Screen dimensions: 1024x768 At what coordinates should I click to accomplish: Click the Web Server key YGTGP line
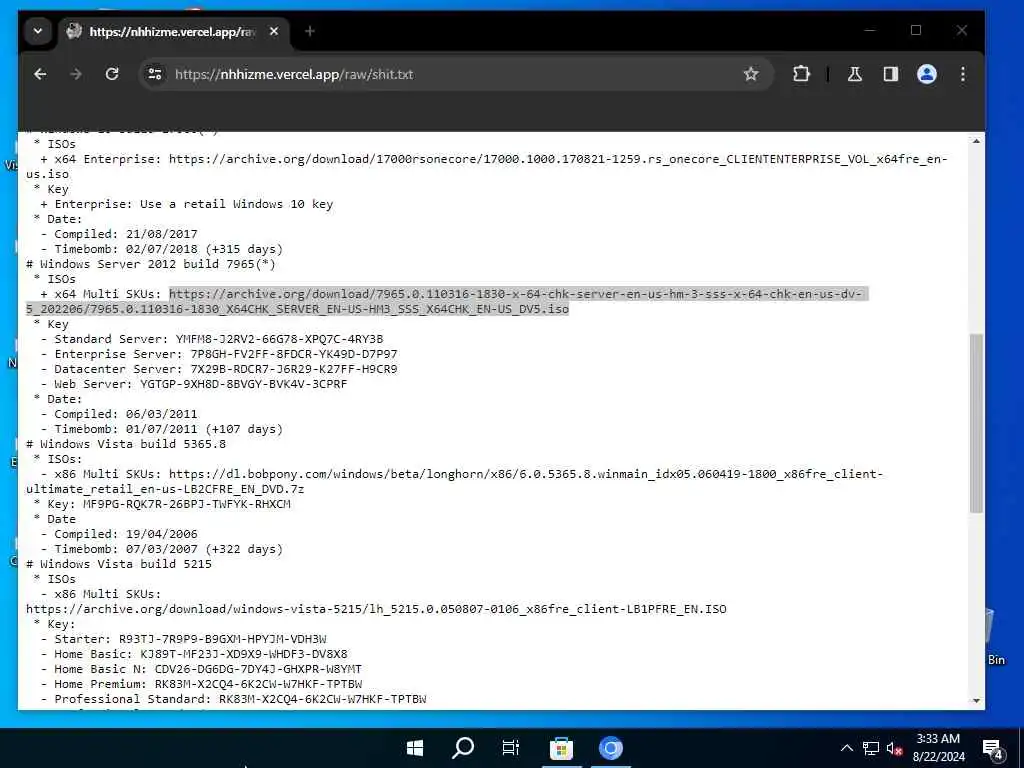194,384
